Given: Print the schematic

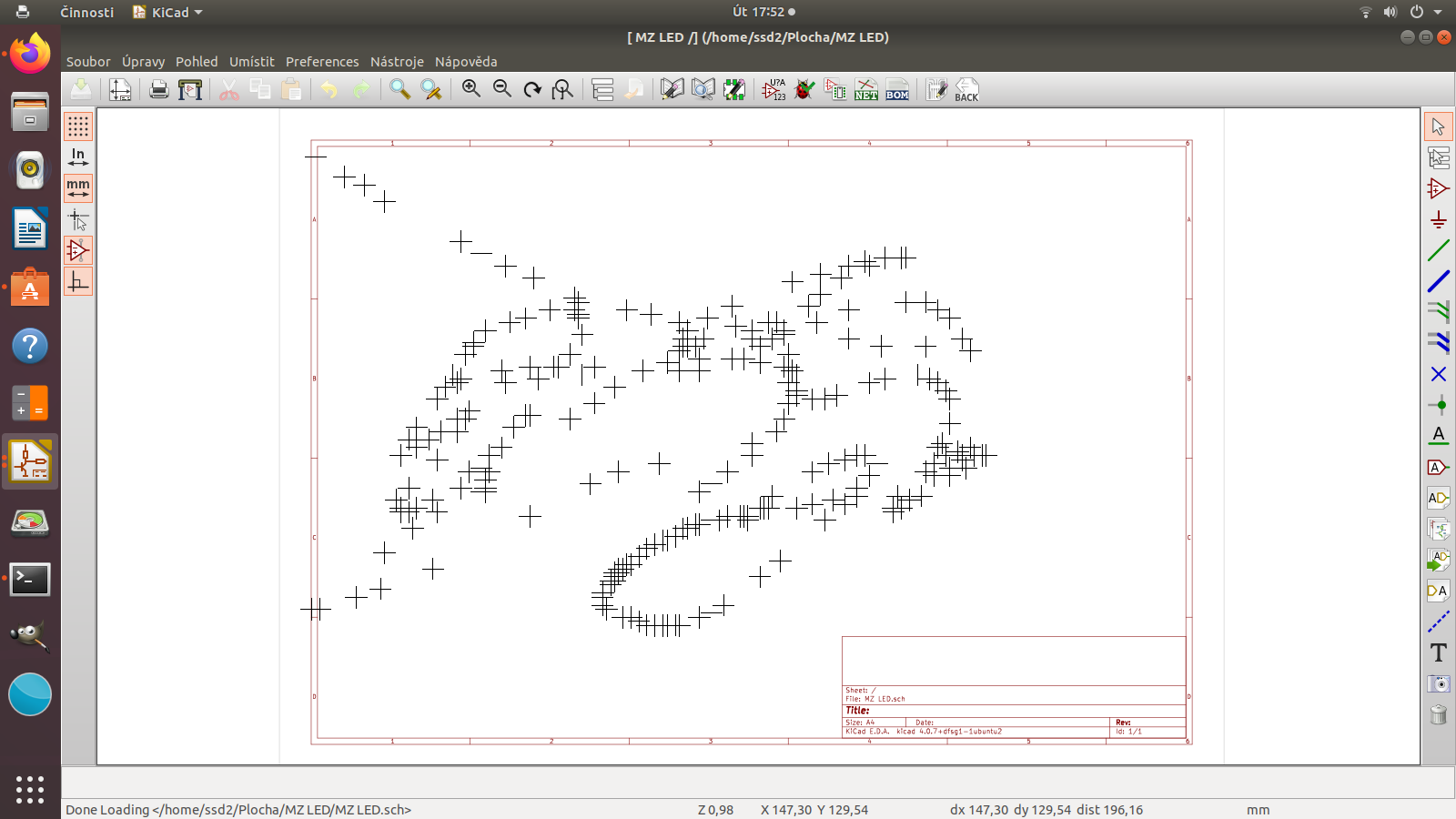Looking at the screenshot, I should point(159,89).
